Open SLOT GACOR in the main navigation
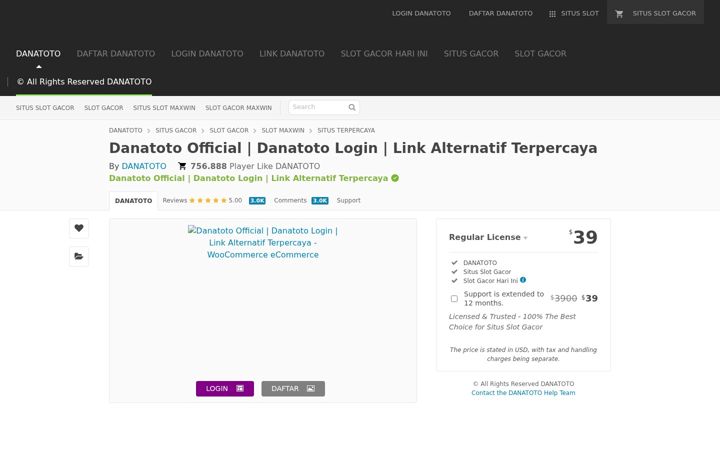This screenshot has width=720, height=450. click(540, 54)
